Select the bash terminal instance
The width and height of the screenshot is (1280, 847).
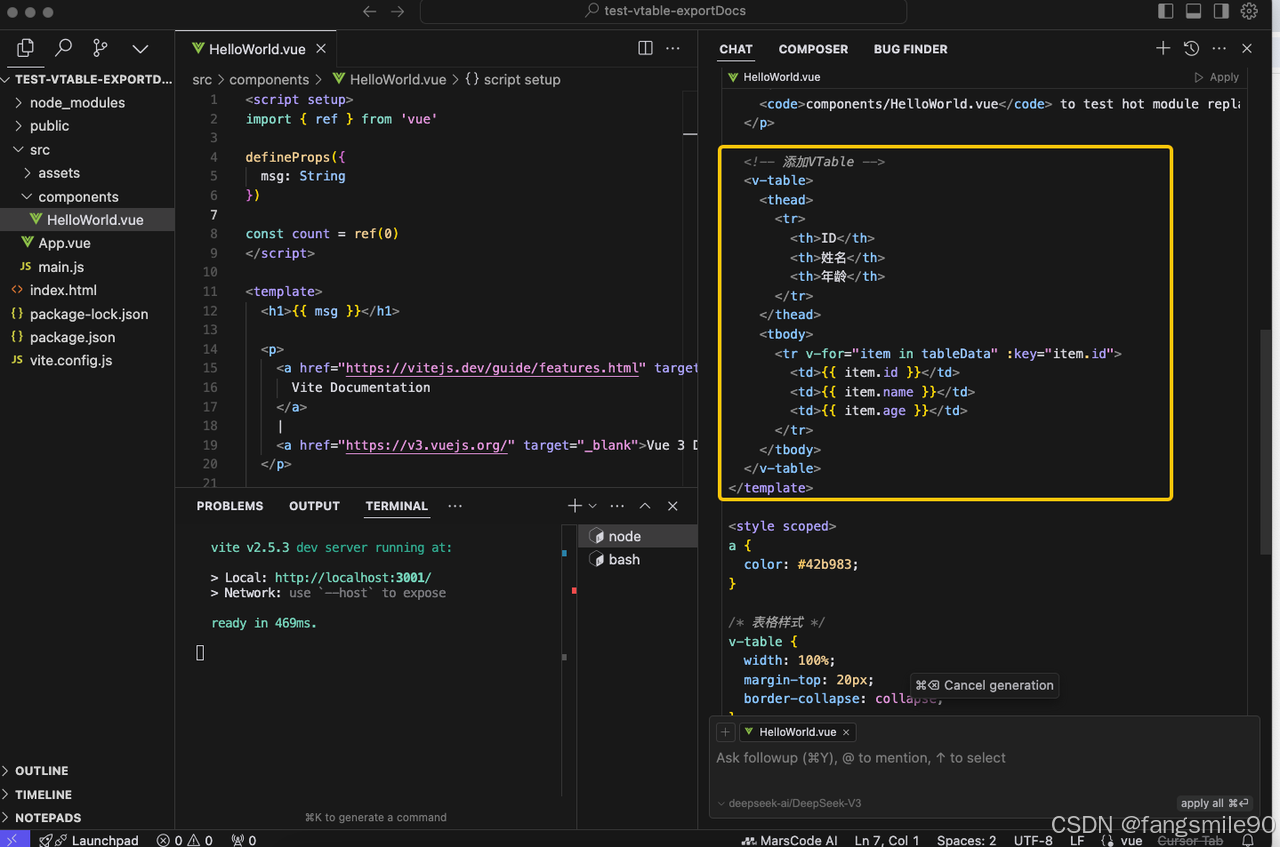tap(638, 559)
